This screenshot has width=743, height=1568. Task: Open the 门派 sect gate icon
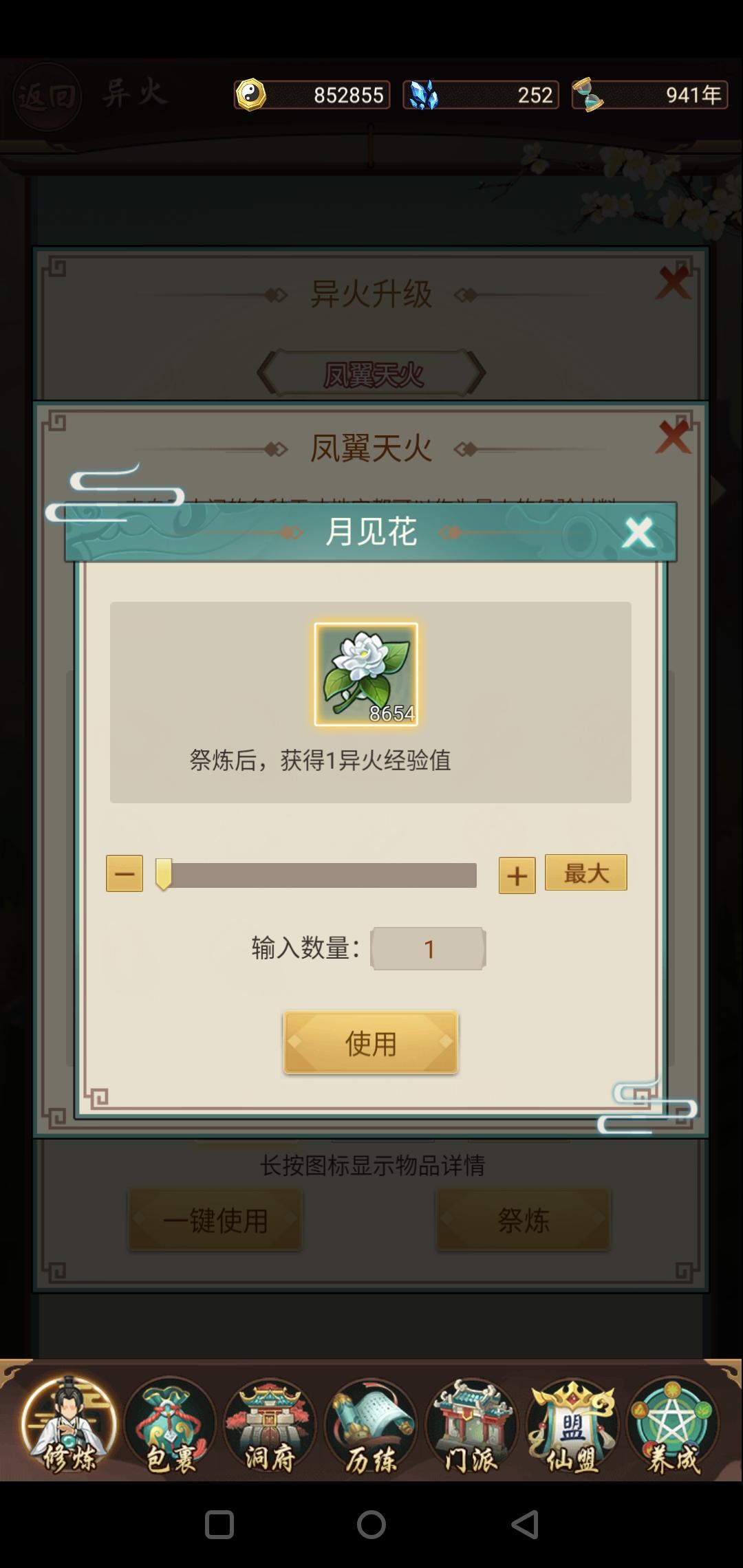click(x=471, y=1426)
